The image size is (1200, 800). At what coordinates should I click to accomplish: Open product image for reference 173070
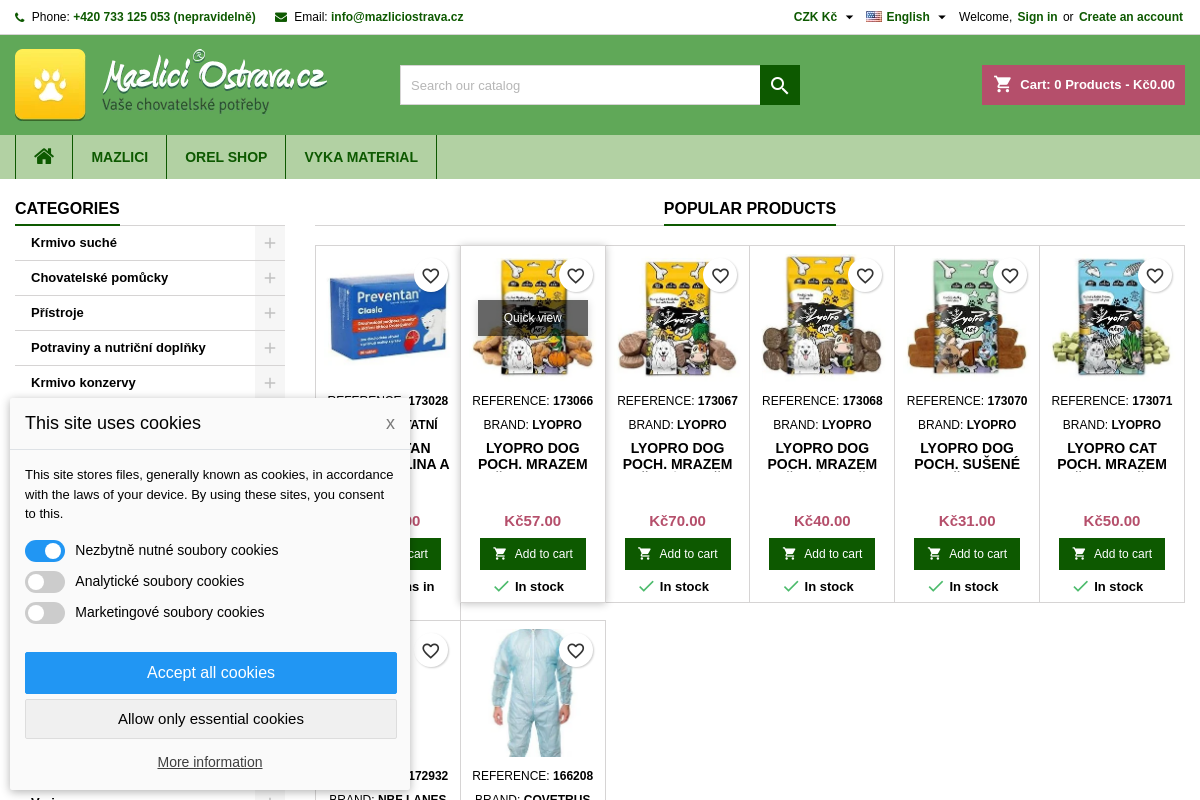tap(967, 318)
